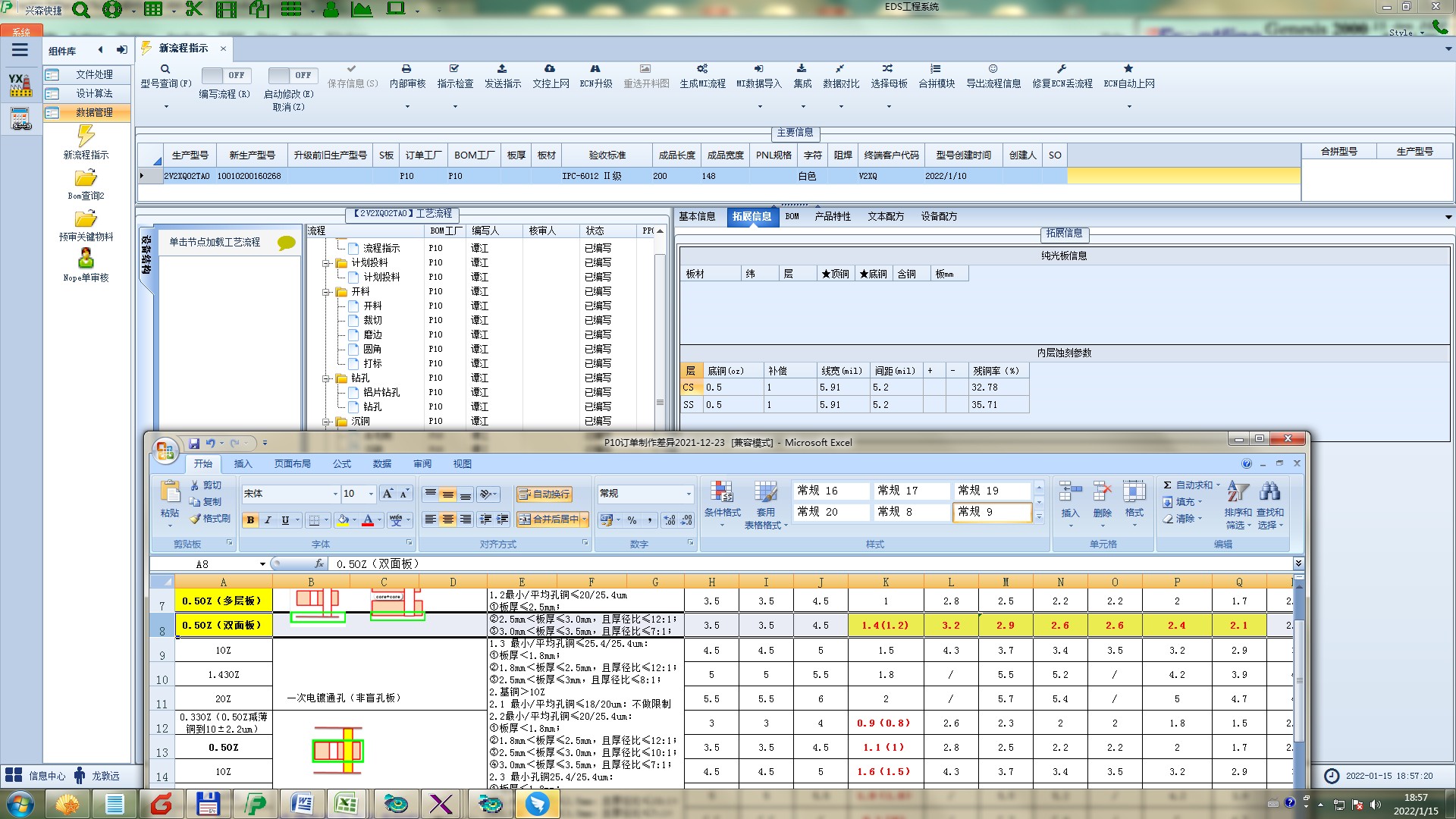
Task: Click Excel bold formatting button
Action: click(x=250, y=520)
